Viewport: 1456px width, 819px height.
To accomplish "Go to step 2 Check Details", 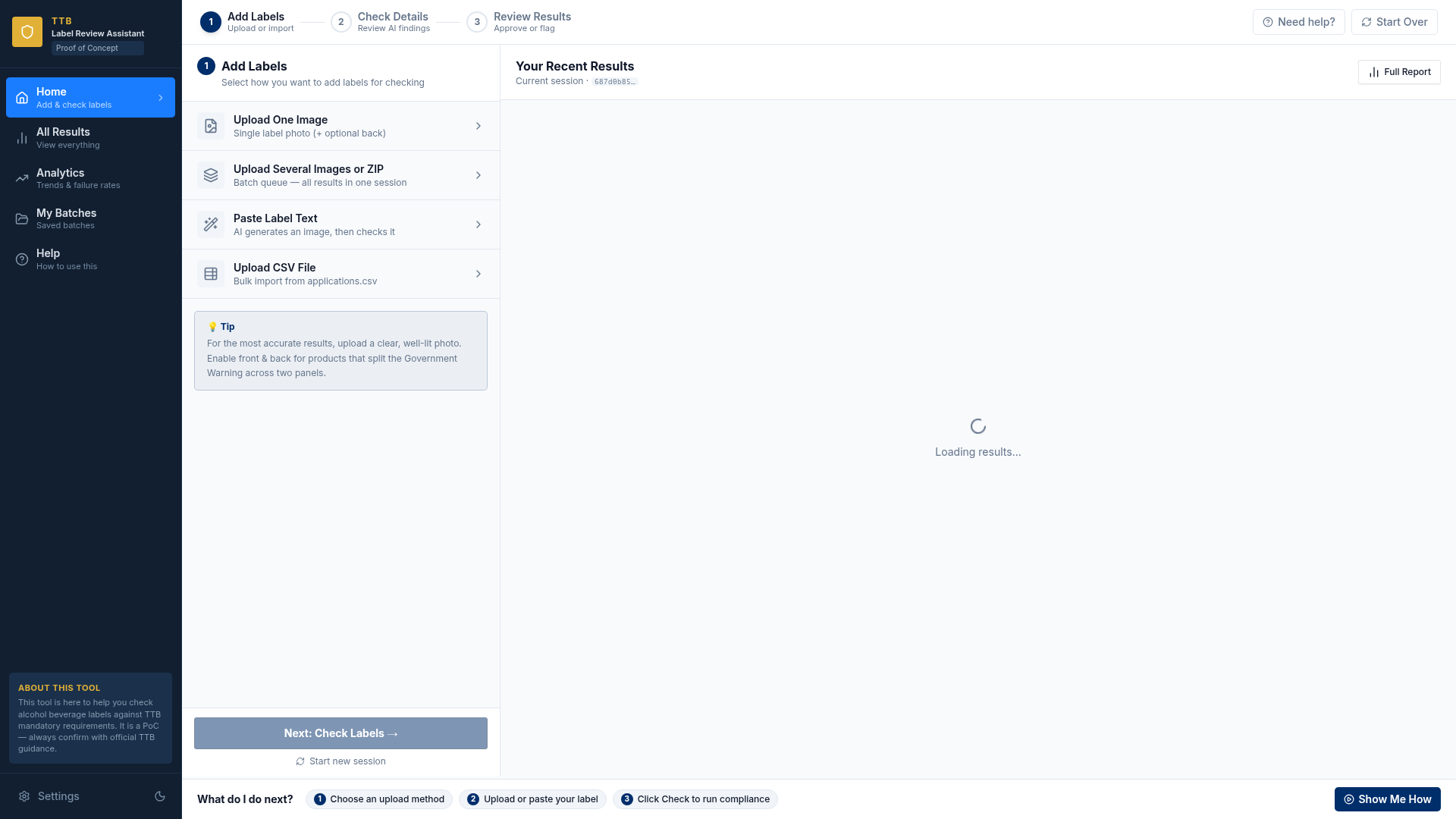I will click(x=381, y=22).
